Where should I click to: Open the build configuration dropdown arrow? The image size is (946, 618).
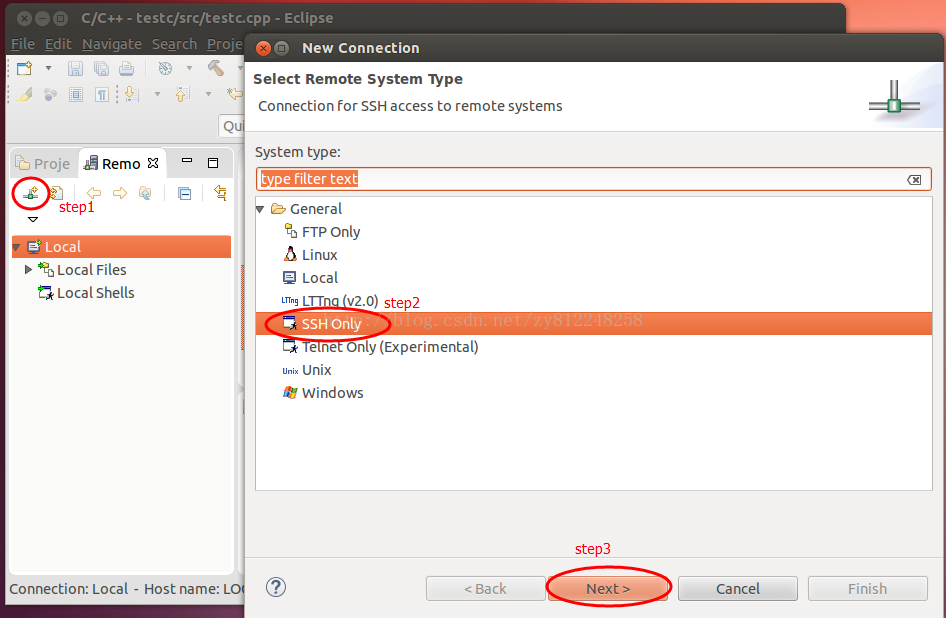189,69
